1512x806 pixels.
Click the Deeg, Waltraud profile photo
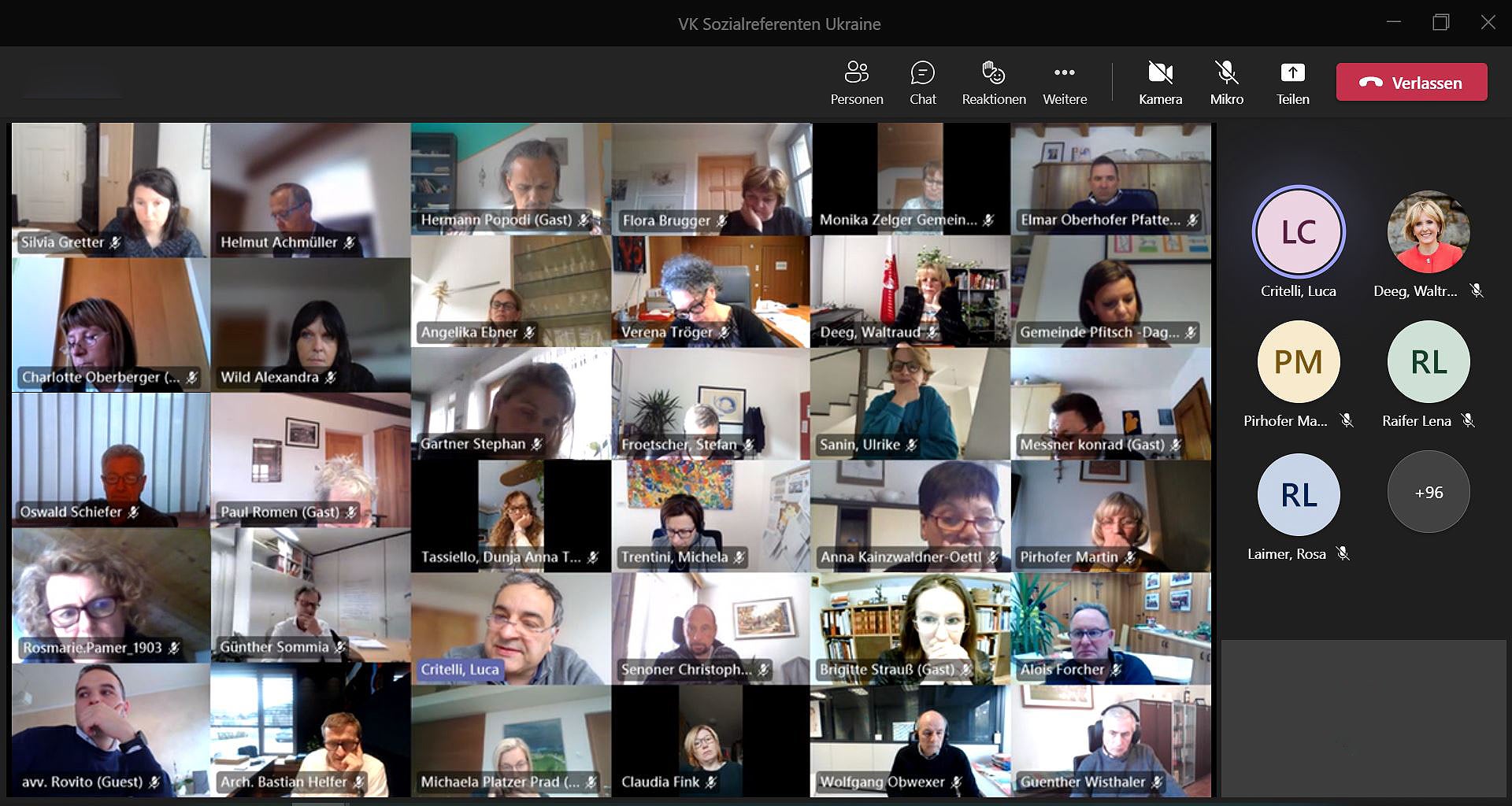coord(1428,231)
